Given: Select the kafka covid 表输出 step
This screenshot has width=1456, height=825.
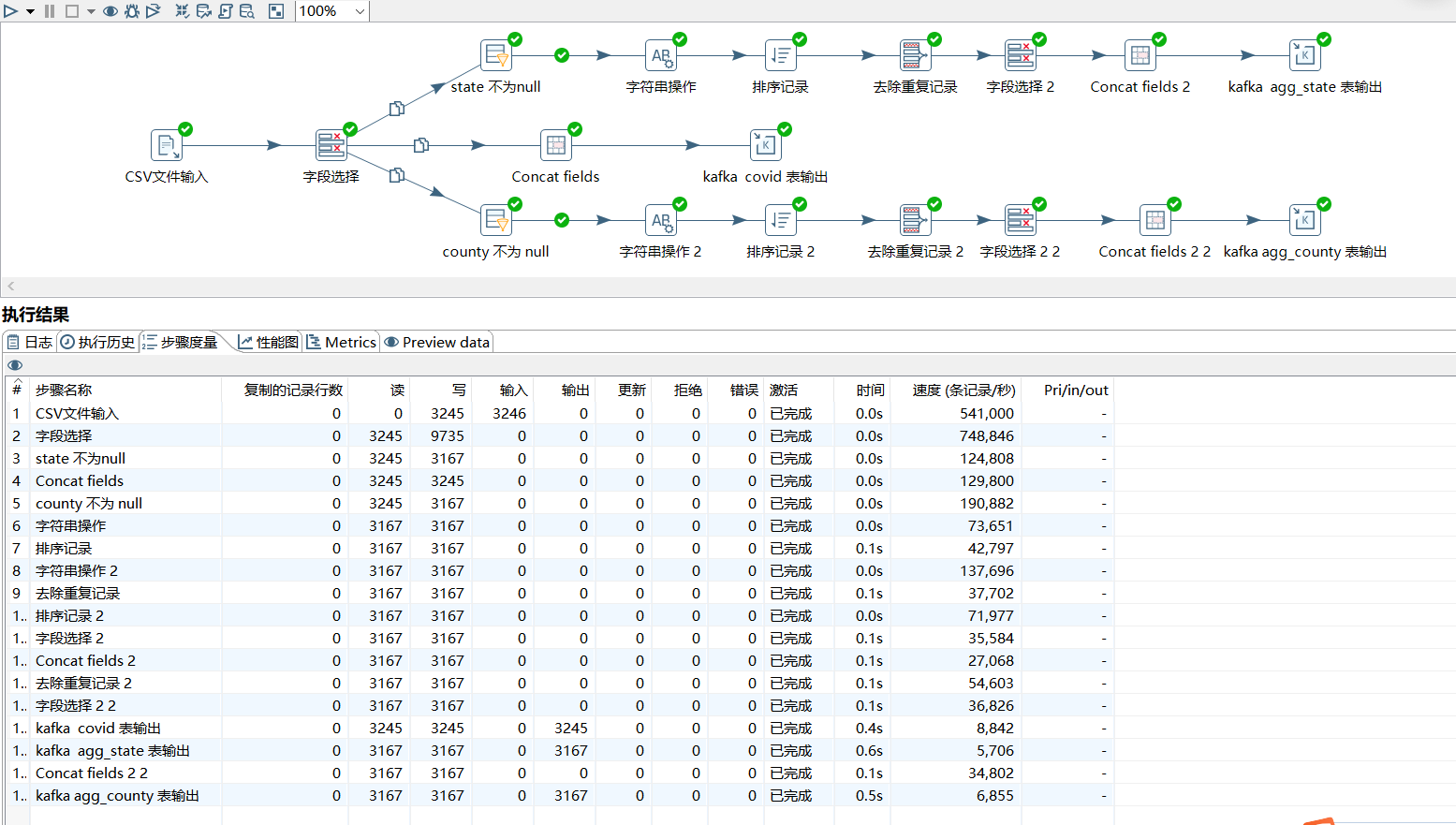Looking at the screenshot, I should (765, 145).
